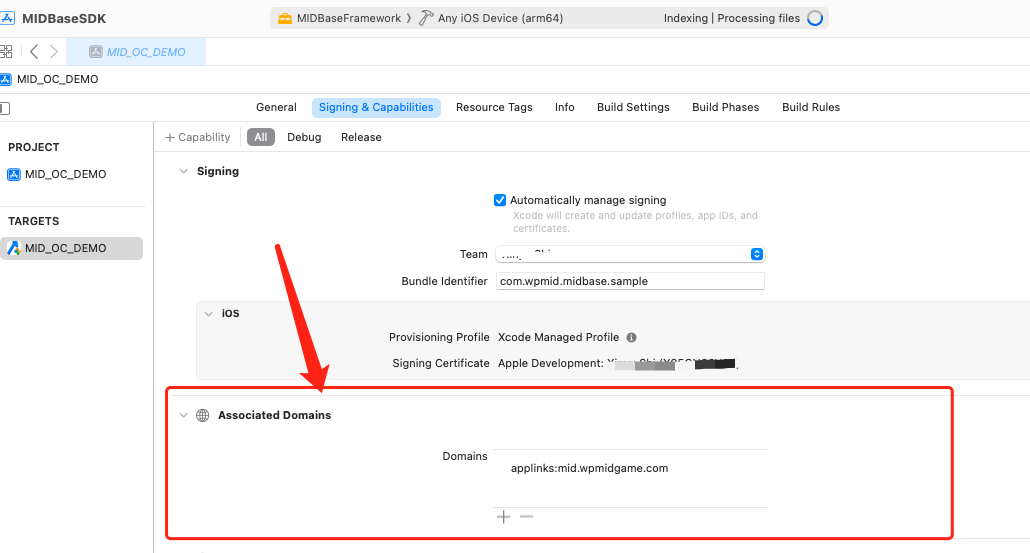Select the MIDBaseFramework scheme
1030x553 pixels.
point(349,18)
